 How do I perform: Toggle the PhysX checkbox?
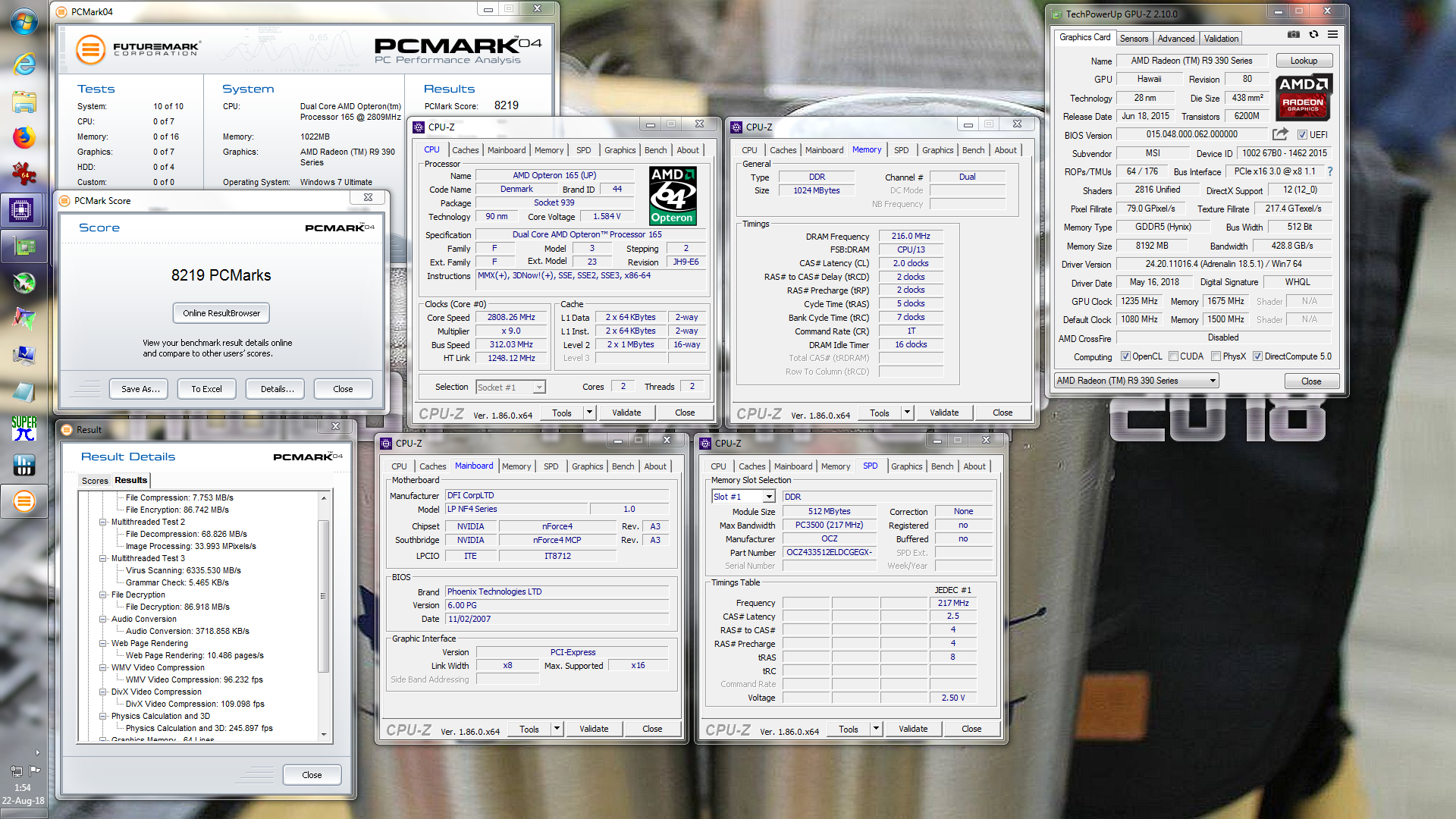[1216, 356]
